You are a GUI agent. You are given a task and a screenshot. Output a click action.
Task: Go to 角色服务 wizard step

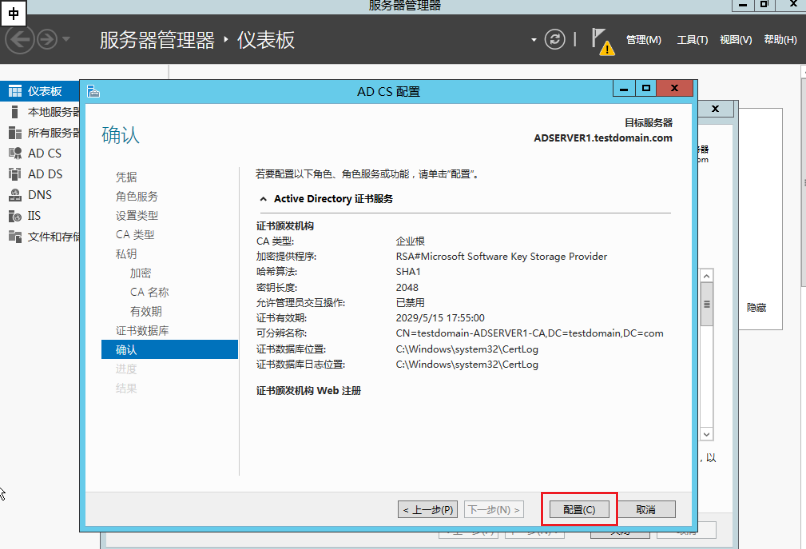136,196
